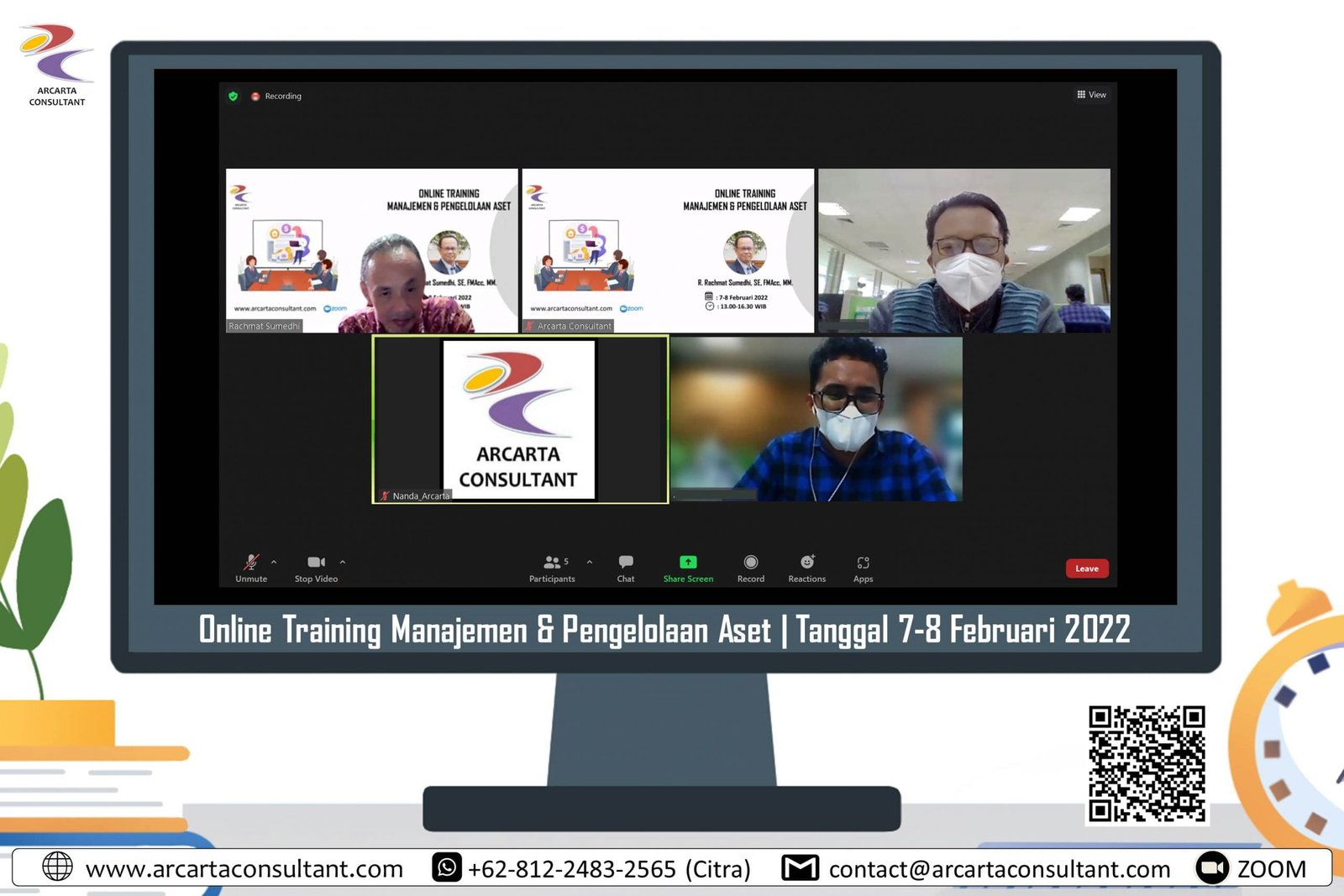1344x896 pixels.
Task: Stop the video camera
Action: pyautogui.click(x=316, y=567)
